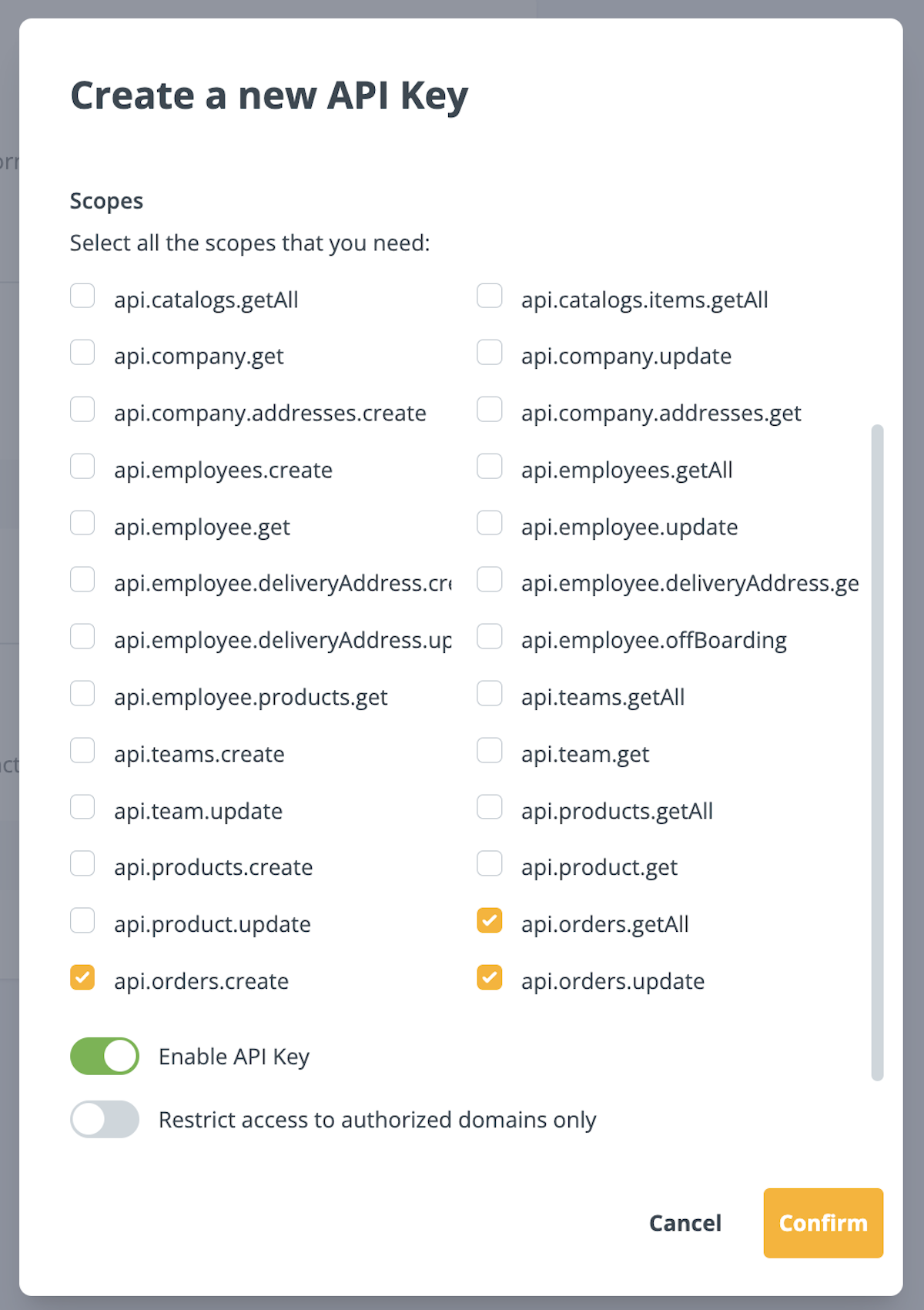Cancel creating the API key

pos(685,1223)
